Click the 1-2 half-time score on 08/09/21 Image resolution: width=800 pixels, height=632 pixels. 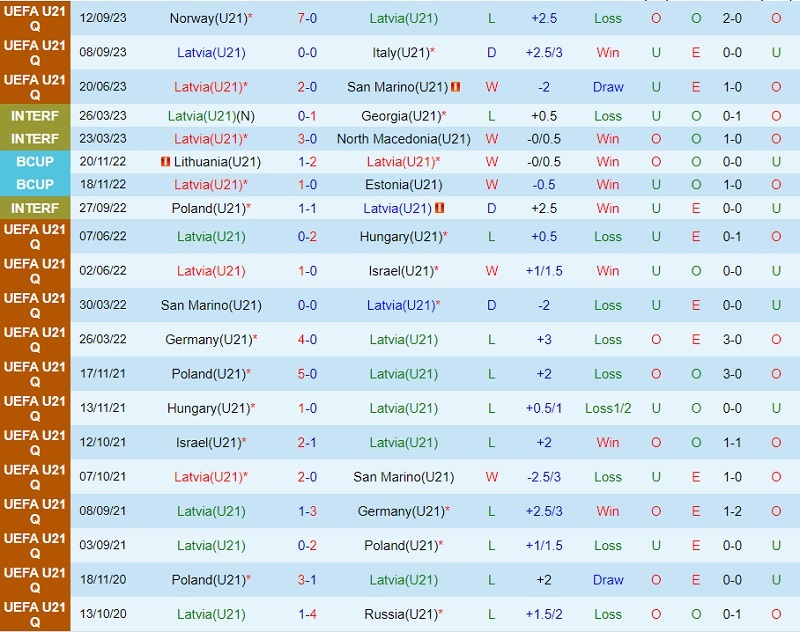point(732,511)
